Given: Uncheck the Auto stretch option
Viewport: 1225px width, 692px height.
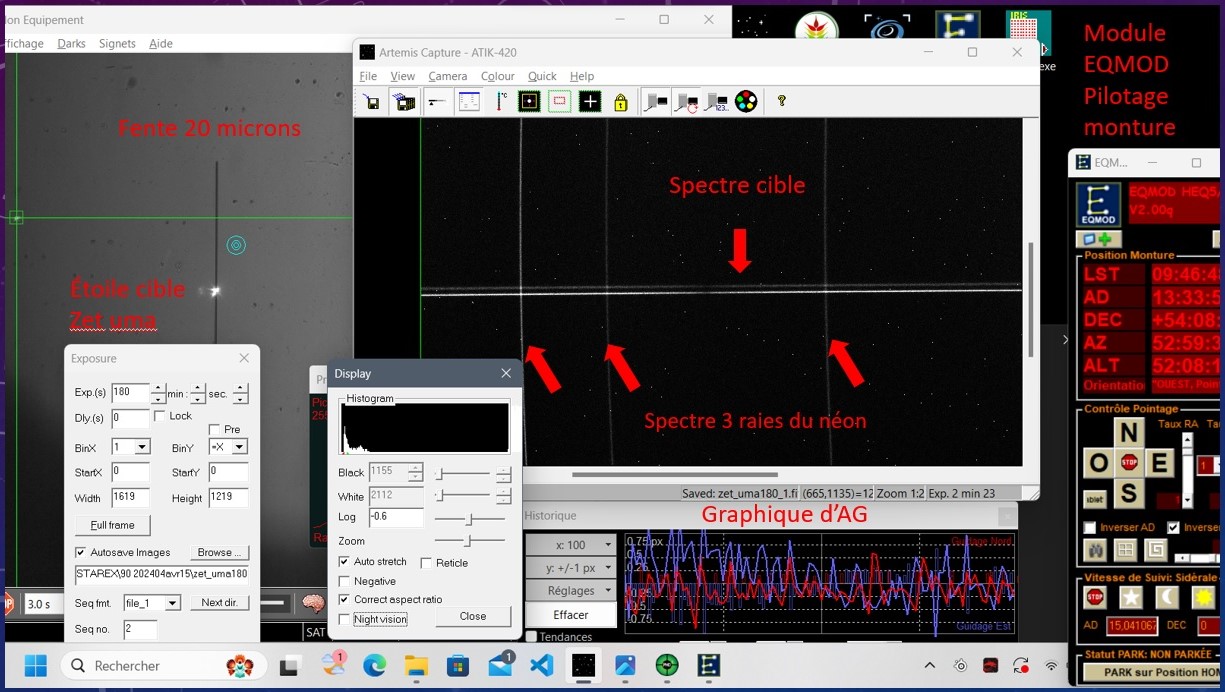Looking at the screenshot, I should click(345, 562).
